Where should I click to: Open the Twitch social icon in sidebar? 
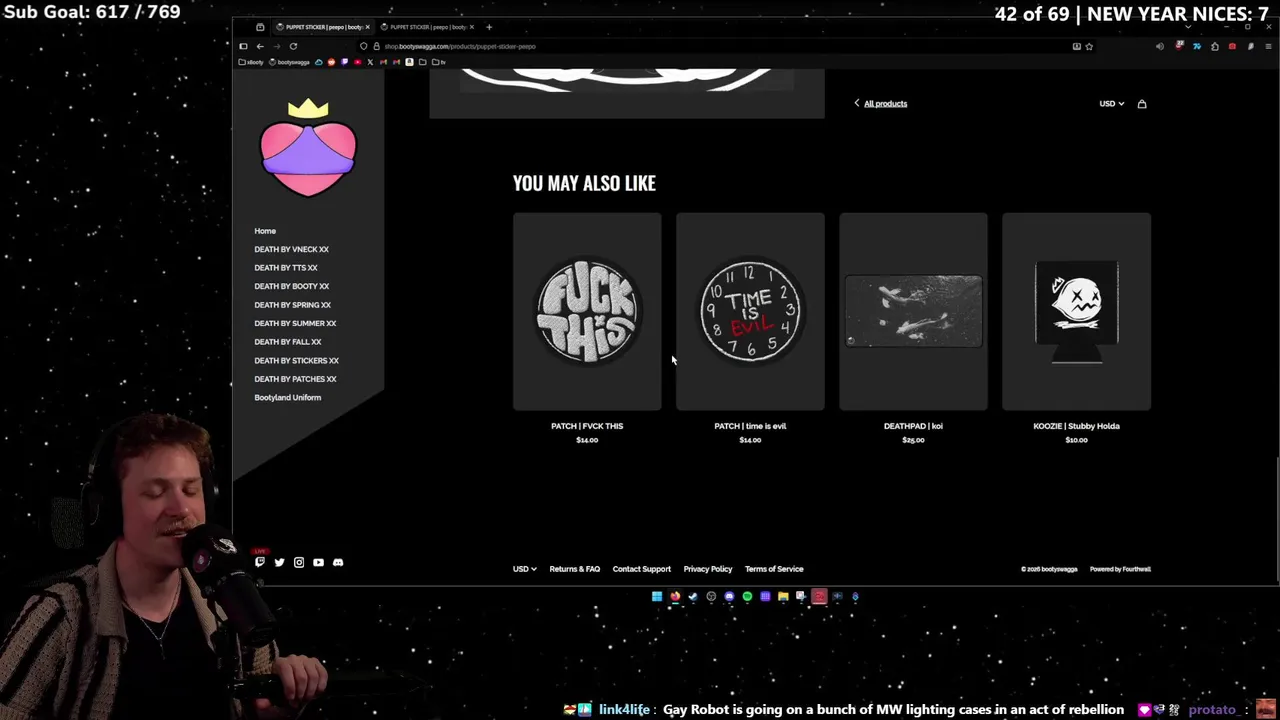click(x=260, y=562)
